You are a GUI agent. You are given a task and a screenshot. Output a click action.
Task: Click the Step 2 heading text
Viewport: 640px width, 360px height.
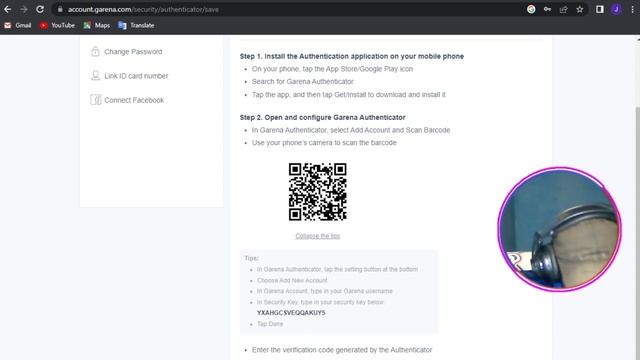322,118
